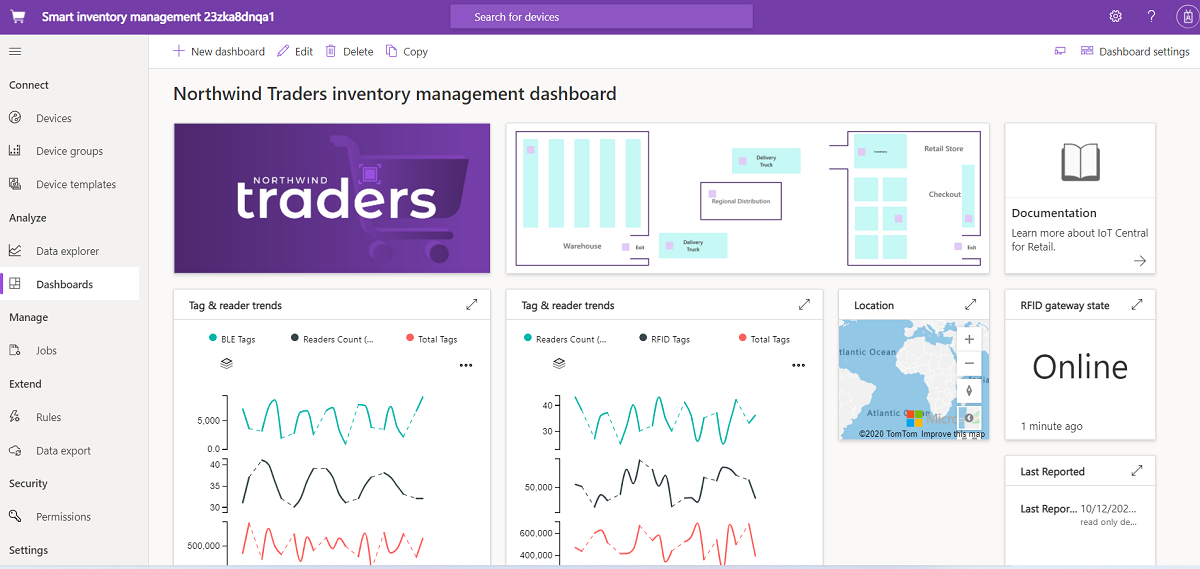Viewport: 1200px width, 569px height.
Task: Expand the Last Reported tile
Action: pos(1136,471)
